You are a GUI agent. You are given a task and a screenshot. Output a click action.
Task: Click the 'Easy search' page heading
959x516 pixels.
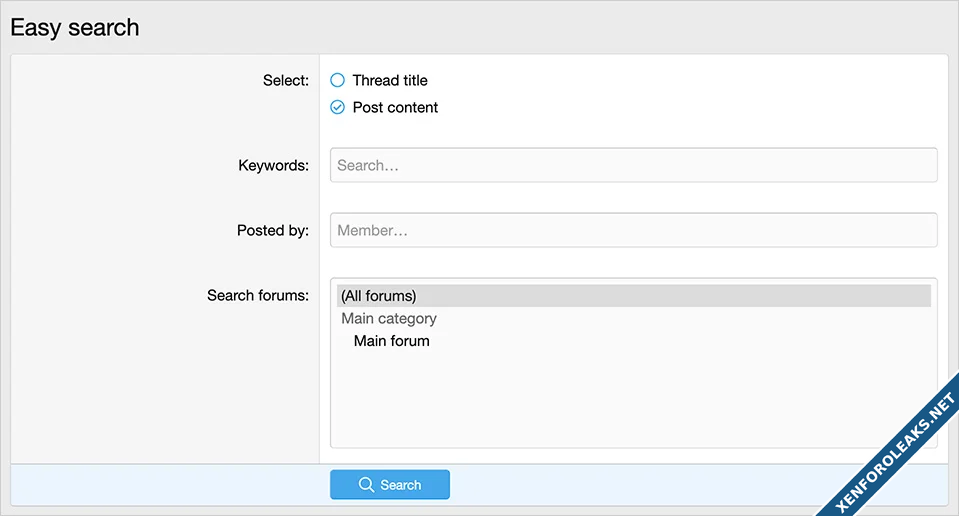click(75, 27)
